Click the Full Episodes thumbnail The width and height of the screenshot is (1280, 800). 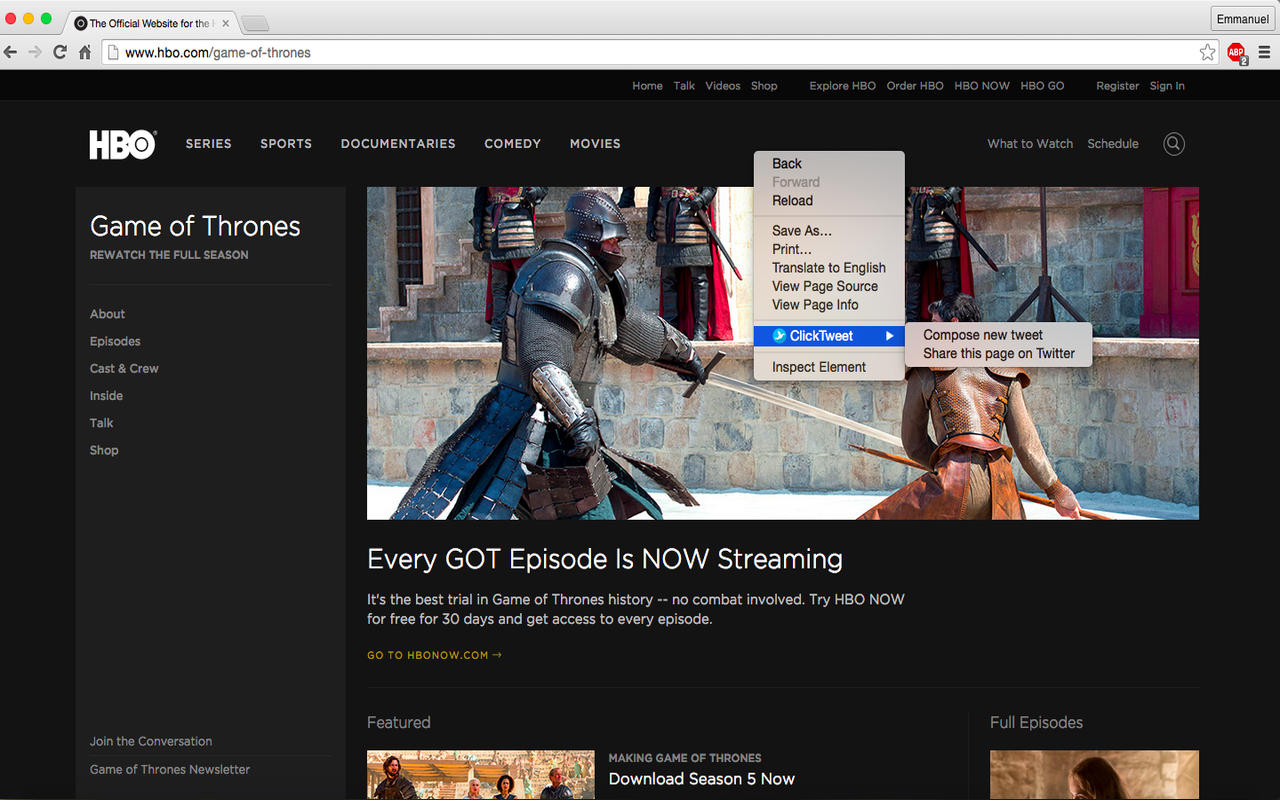pyautogui.click(x=1094, y=775)
